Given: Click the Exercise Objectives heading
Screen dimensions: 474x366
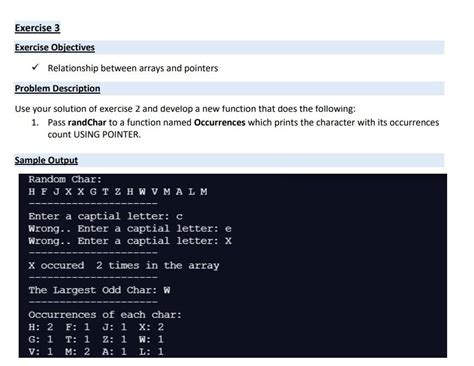Looking at the screenshot, I should click(x=55, y=47).
